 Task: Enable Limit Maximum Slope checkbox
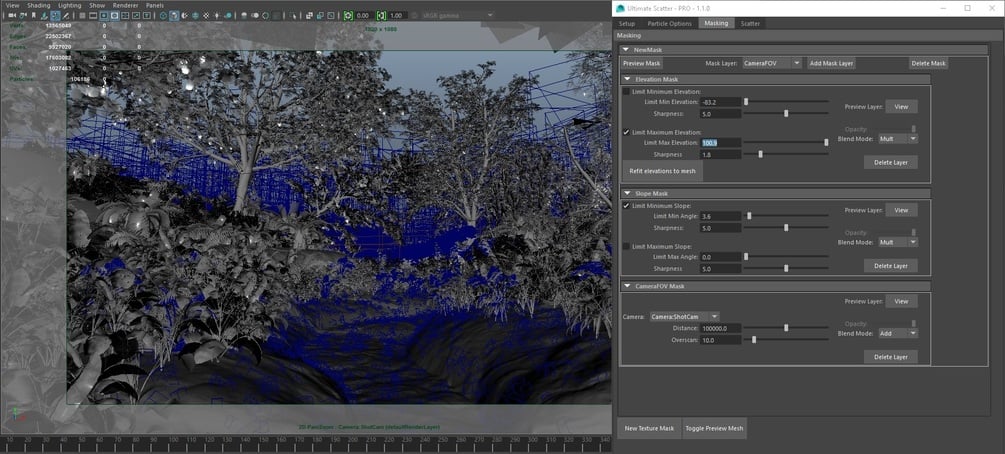627,246
